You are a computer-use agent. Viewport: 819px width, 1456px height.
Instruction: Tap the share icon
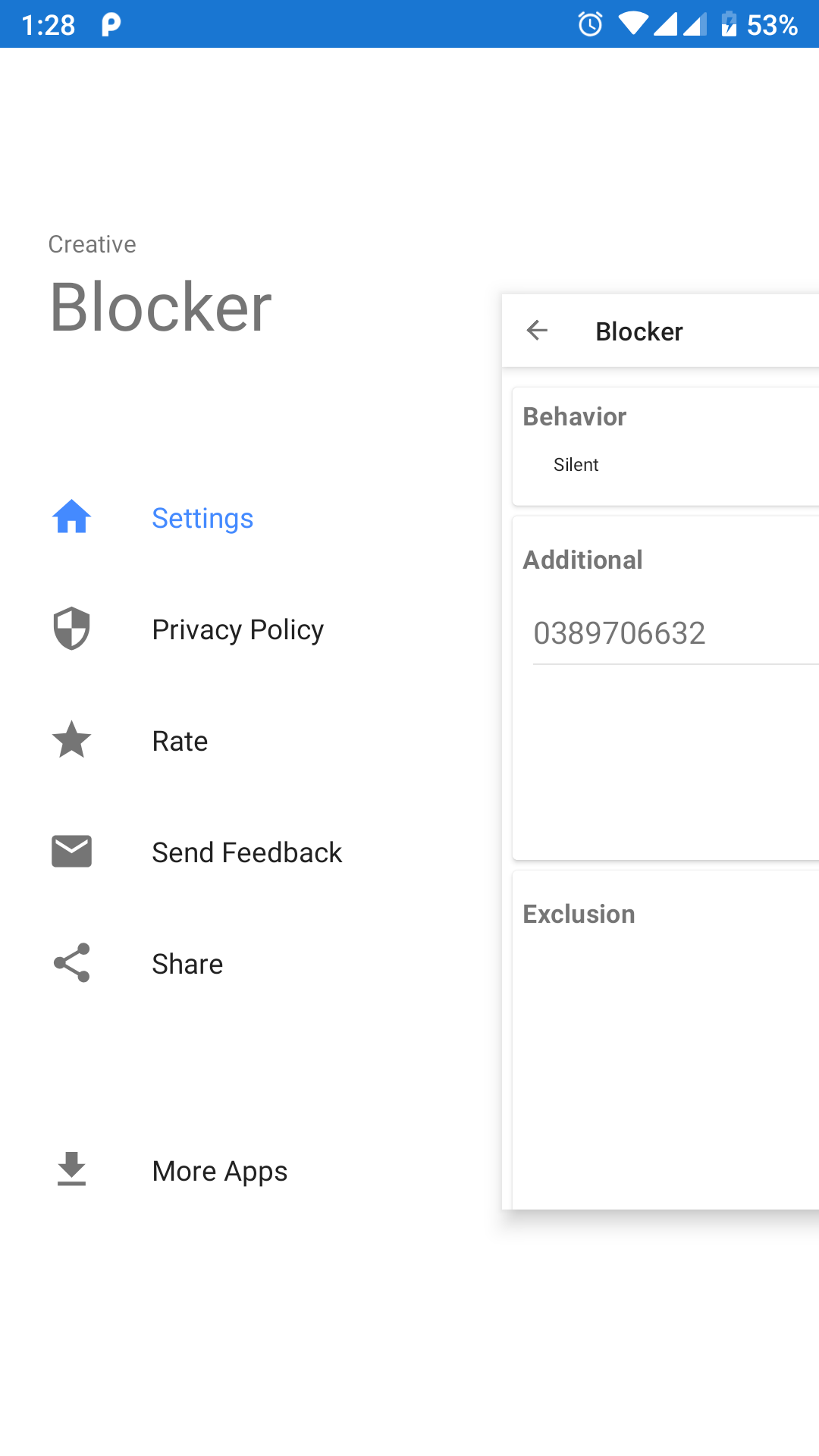click(x=71, y=963)
